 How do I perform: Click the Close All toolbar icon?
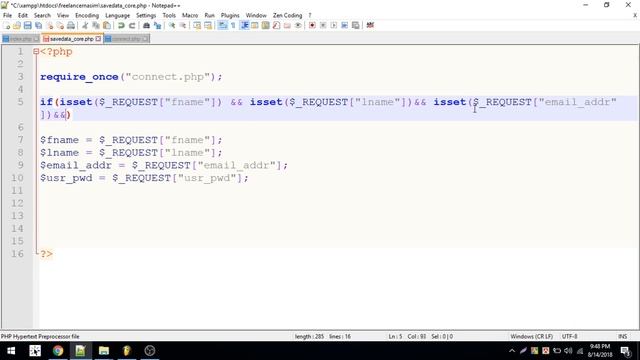[x=60, y=25]
